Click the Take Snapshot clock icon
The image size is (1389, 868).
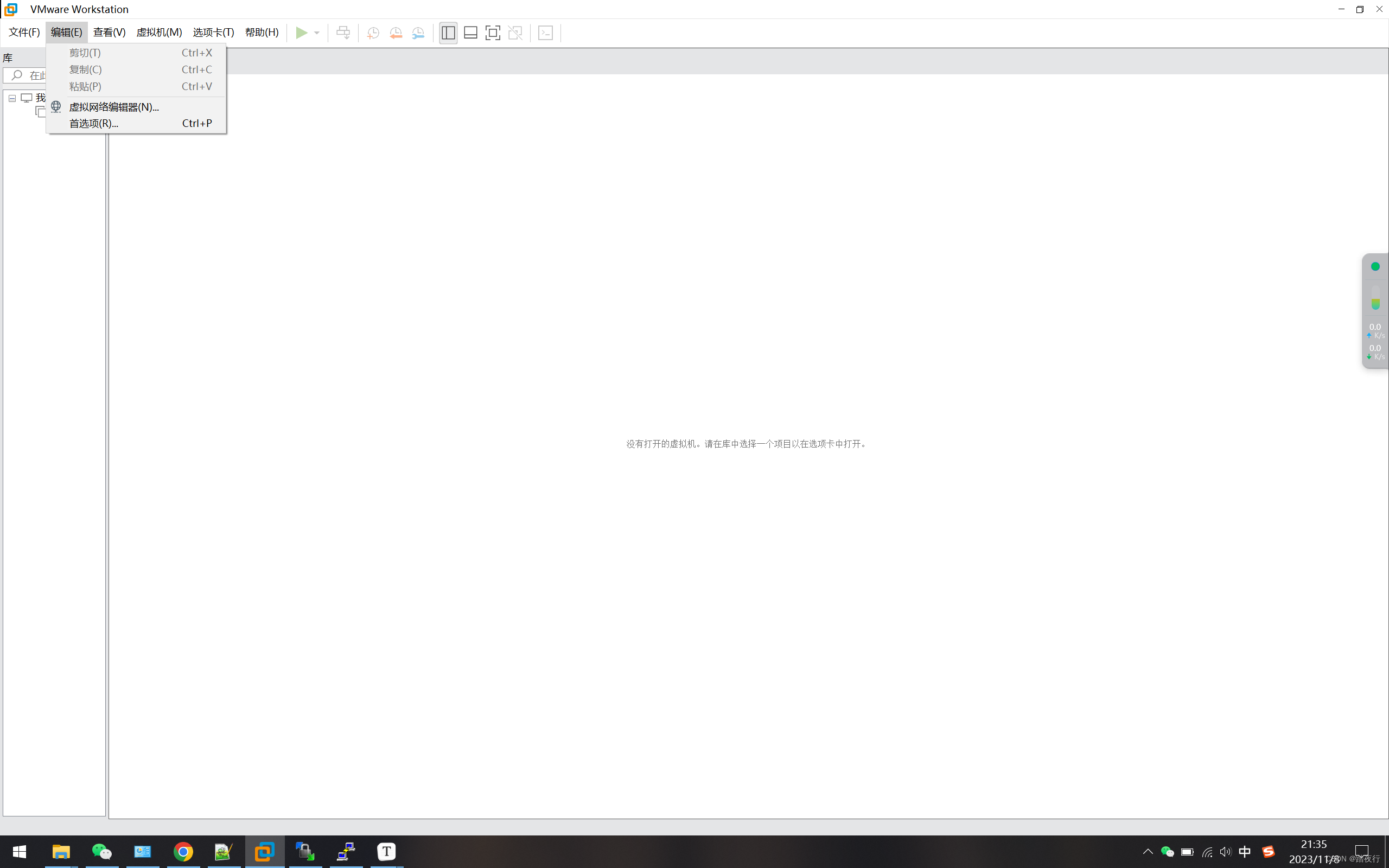click(373, 33)
